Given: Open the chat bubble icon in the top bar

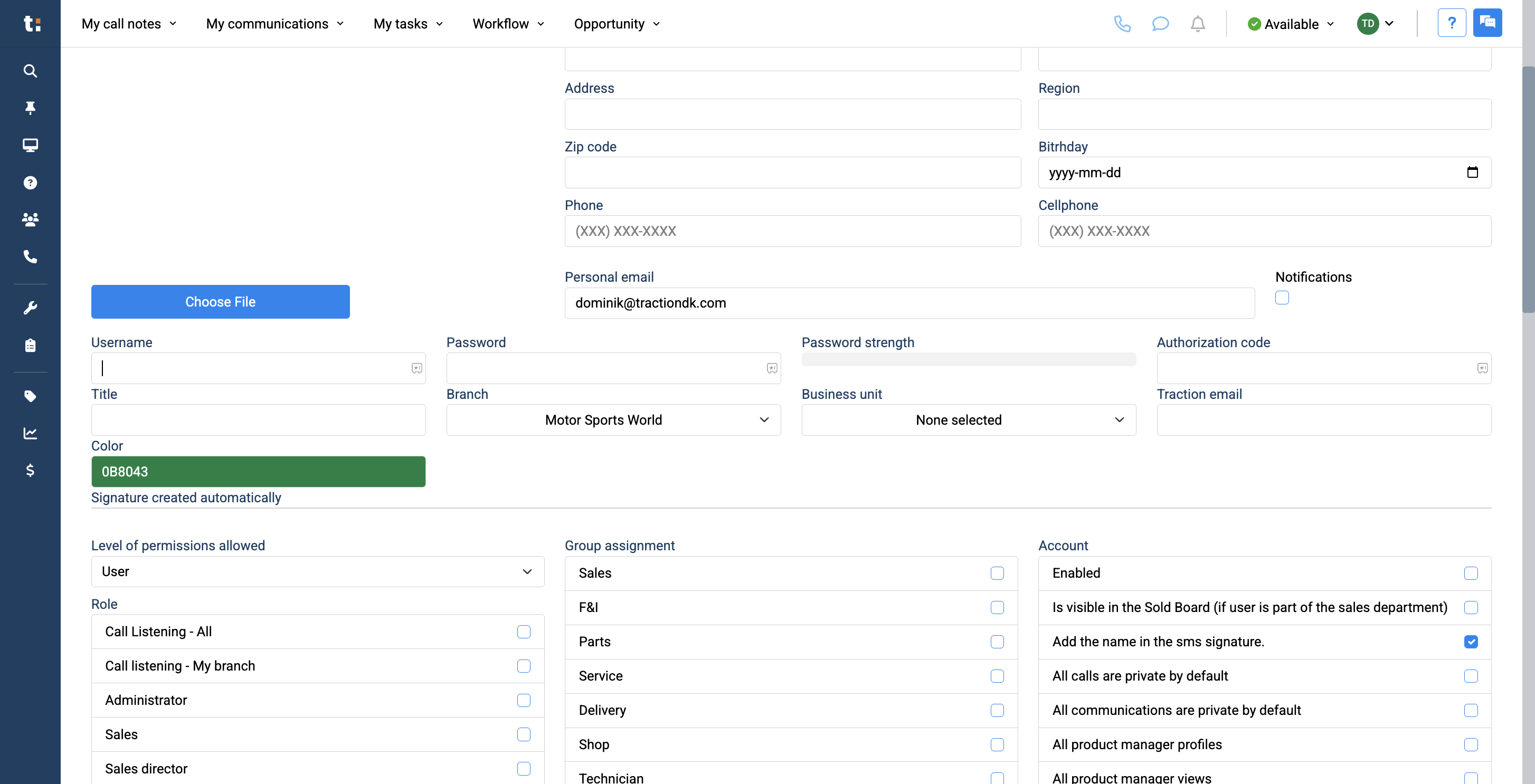Looking at the screenshot, I should [1160, 24].
